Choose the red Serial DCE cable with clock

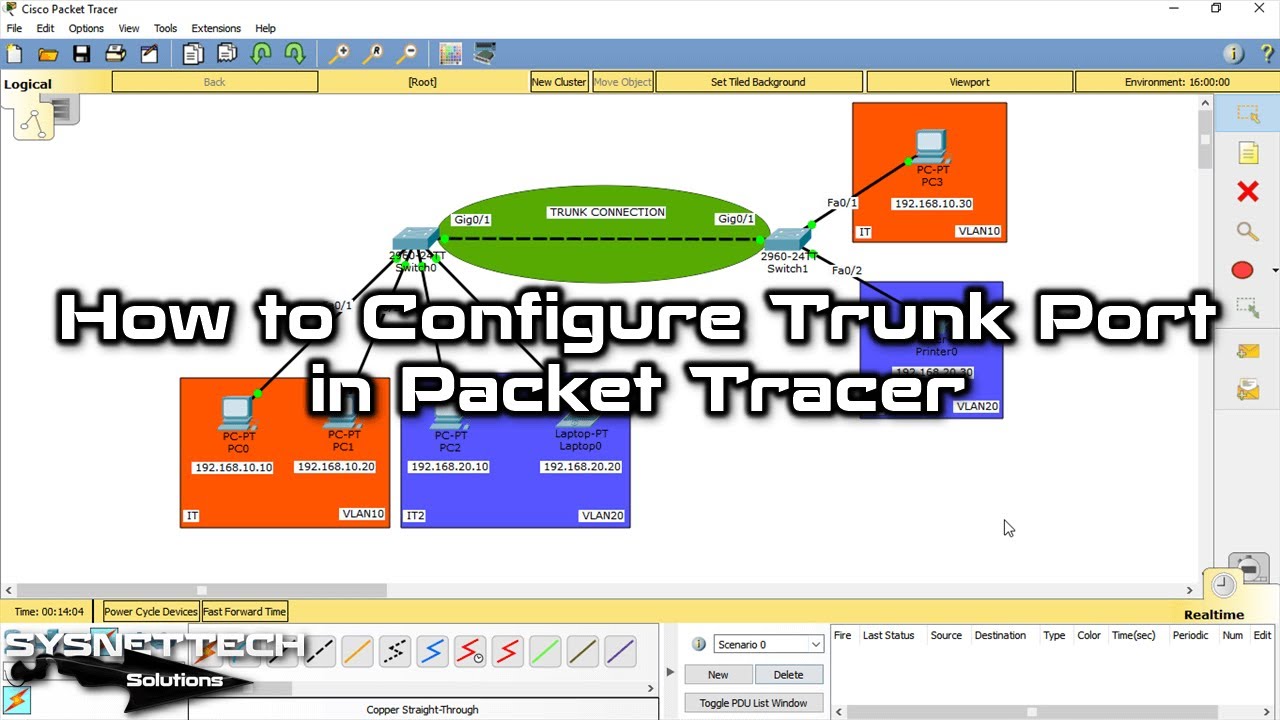pyautogui.click(x=471, y=652)
